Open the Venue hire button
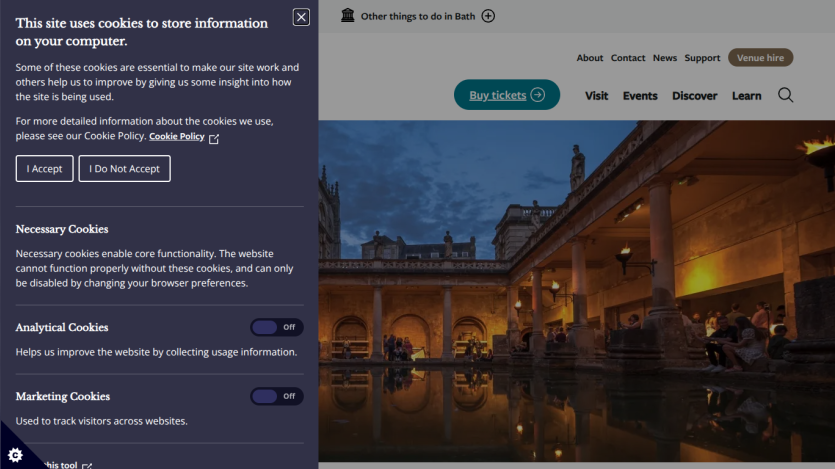This screenshot has height=469, width=835. click(760, 57)
